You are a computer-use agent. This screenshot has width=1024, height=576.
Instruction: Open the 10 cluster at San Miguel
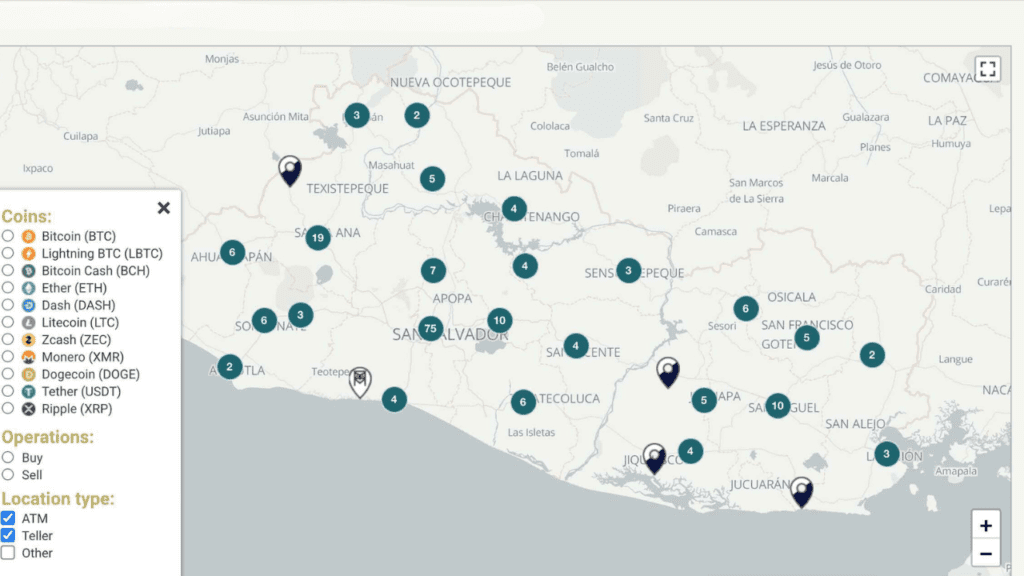tap(777, 405)
